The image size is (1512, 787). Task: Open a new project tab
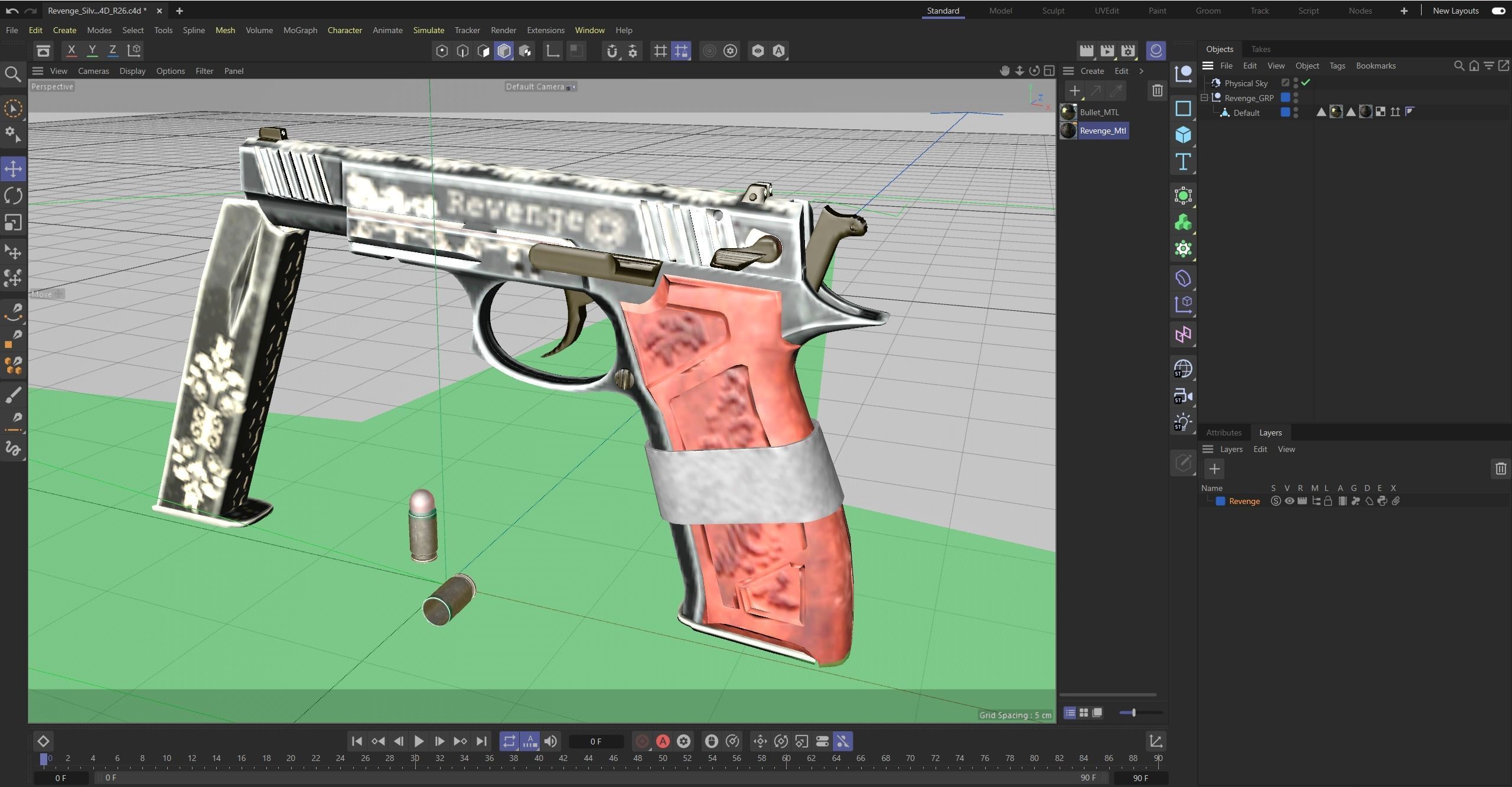pyautogui.click(x=179, y=11)
